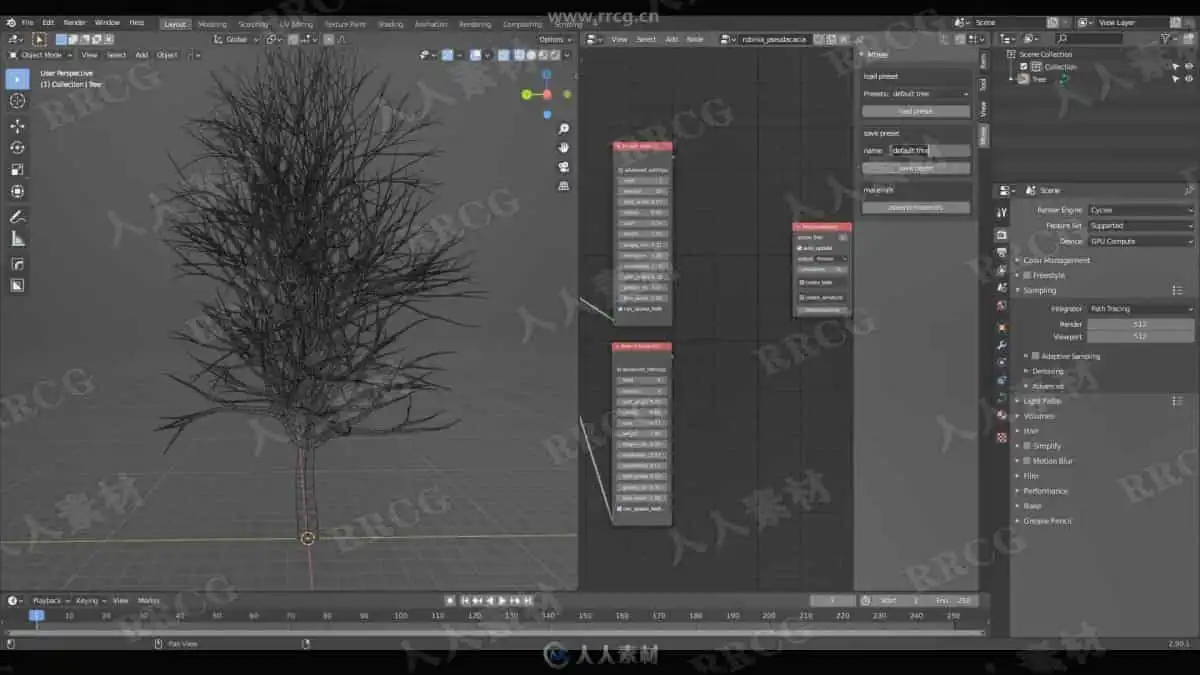Switch to the Shading workspace tab
Screen dimensions: 1200x675
[x=390, y=24]
